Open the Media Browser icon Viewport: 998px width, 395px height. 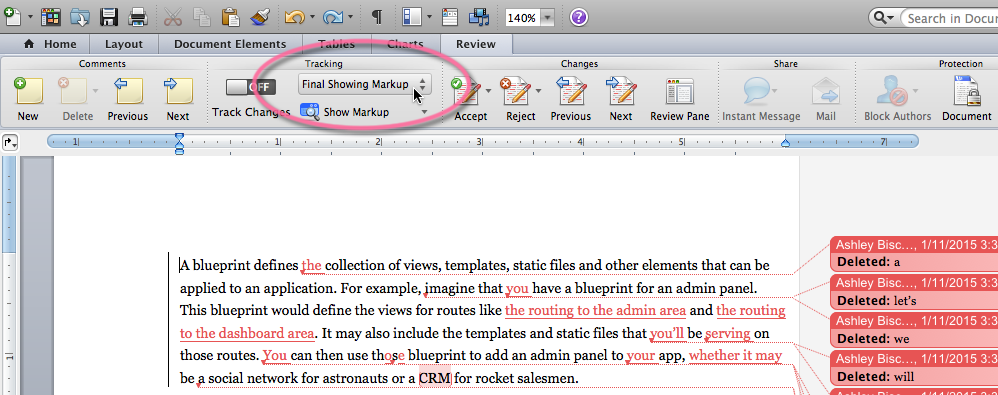pyautogui.click(x=479, y=17)
